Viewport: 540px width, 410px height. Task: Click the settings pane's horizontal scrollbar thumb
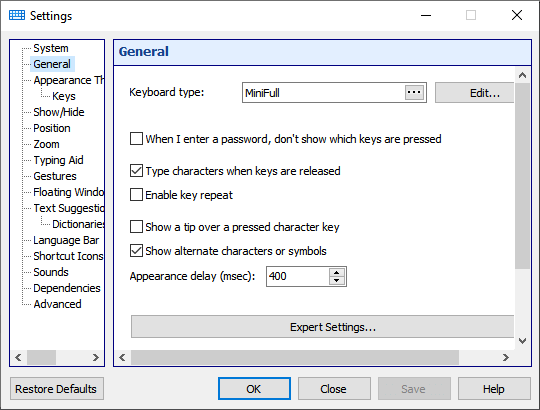(x=295, y=357)
